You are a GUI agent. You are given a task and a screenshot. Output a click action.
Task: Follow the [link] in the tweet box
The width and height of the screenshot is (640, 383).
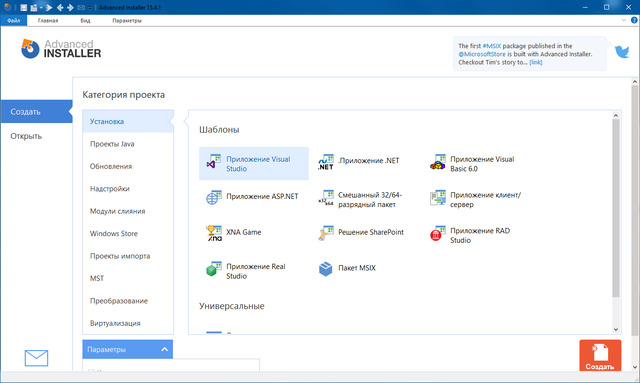pos(536,62)
